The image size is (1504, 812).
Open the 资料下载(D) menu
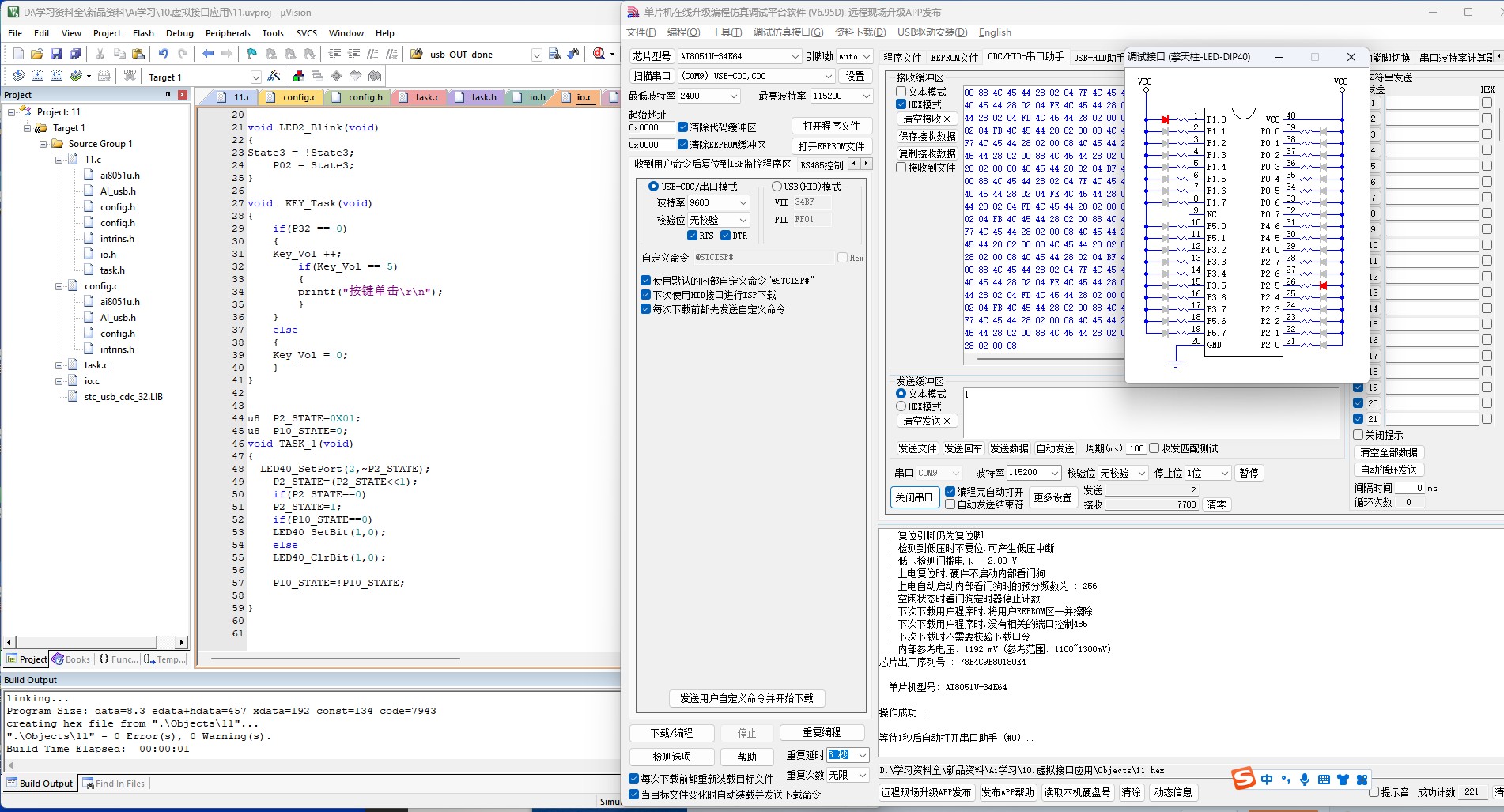(x=860, y=32)
